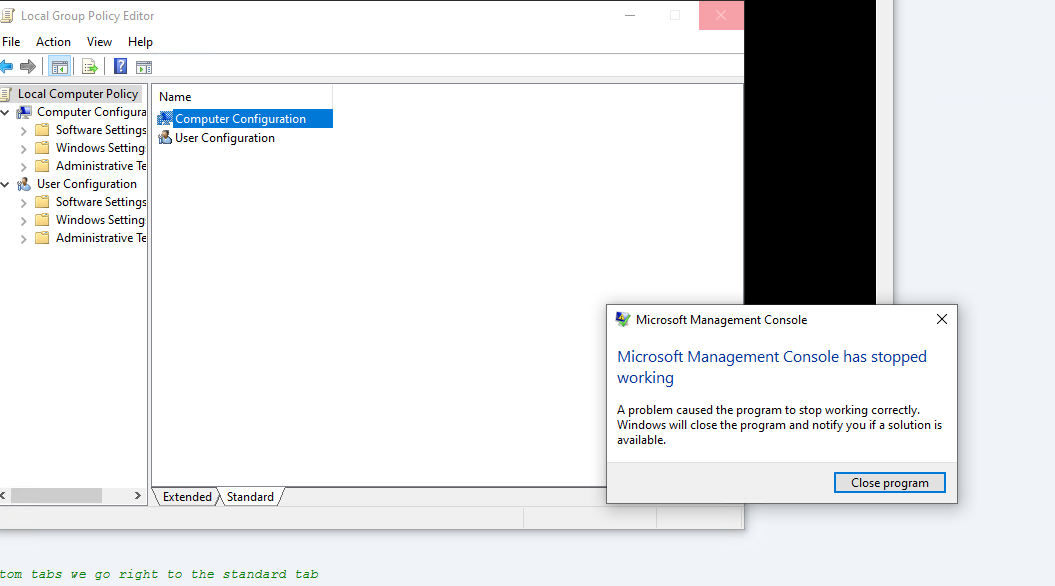Open the File menu
This screenshot has height=586, width=1055.
[11, 42]
